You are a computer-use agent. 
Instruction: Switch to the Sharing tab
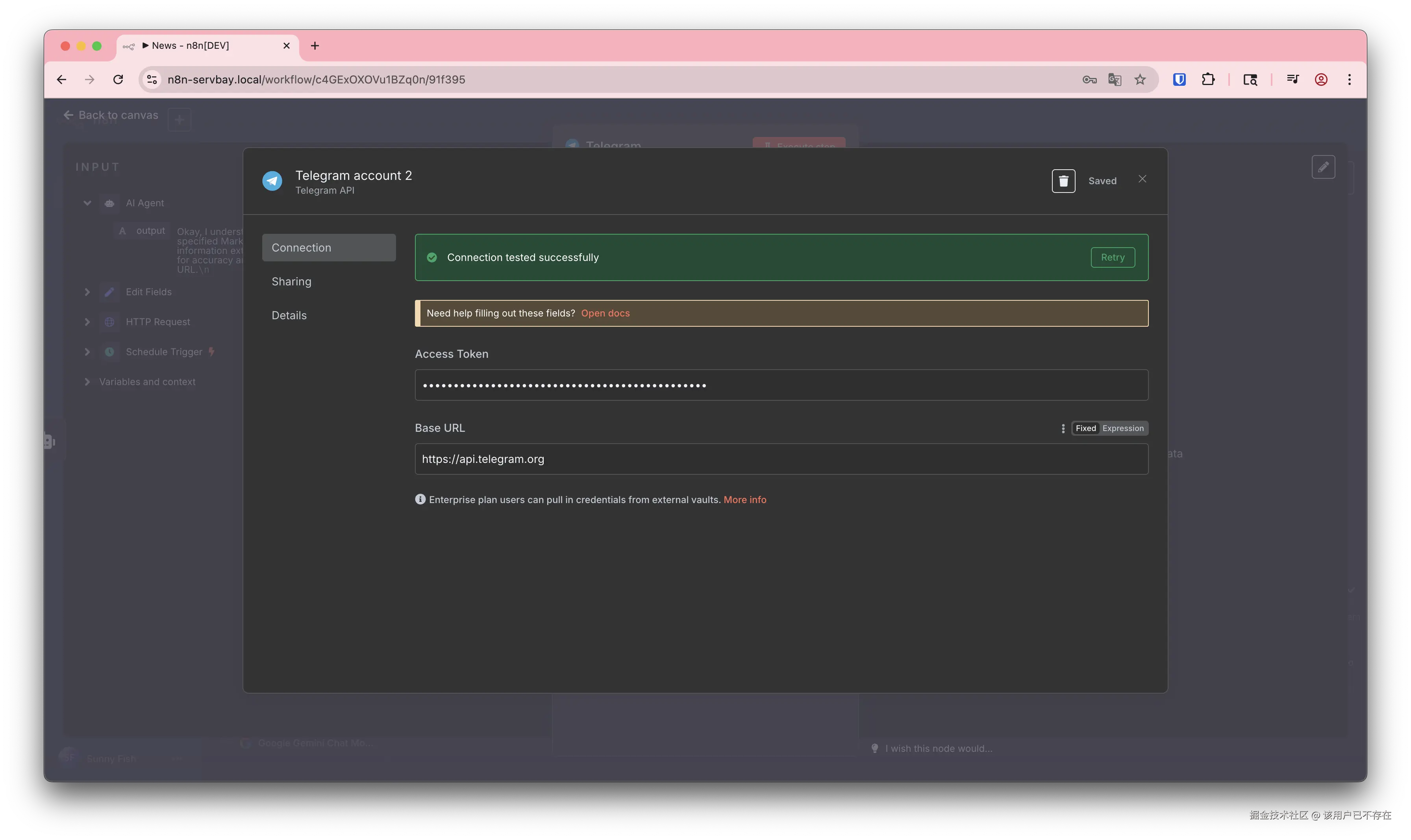coord(291,281)
